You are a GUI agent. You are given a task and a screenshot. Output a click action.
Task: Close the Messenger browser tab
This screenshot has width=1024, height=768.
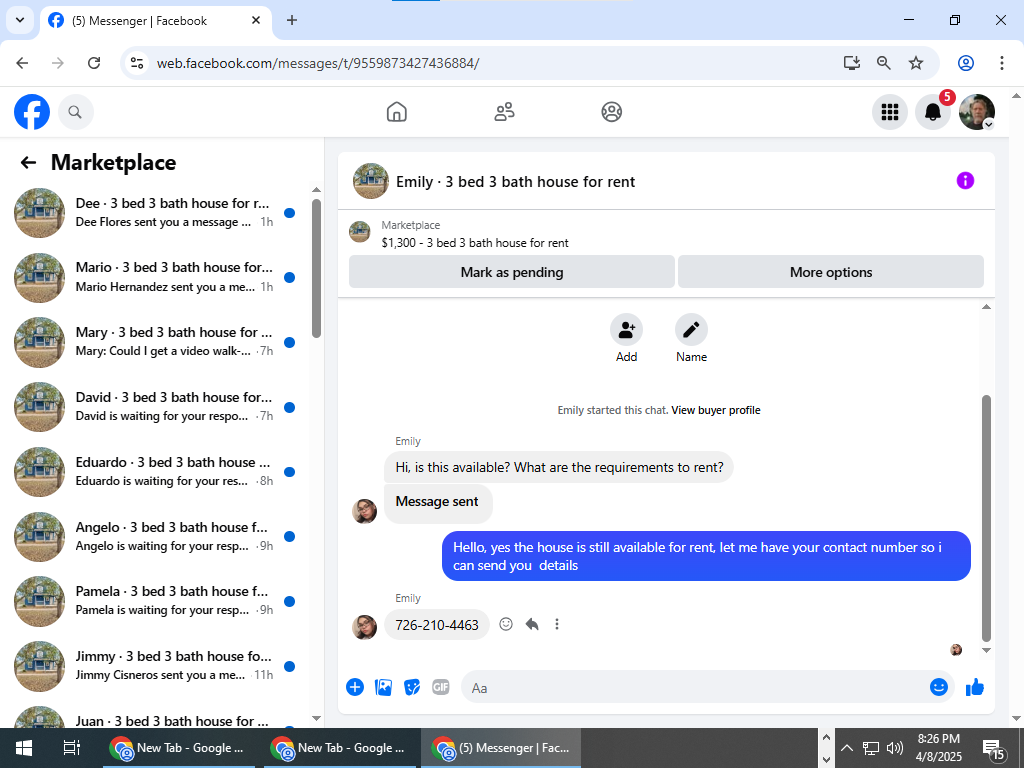(x=256, y=20)
